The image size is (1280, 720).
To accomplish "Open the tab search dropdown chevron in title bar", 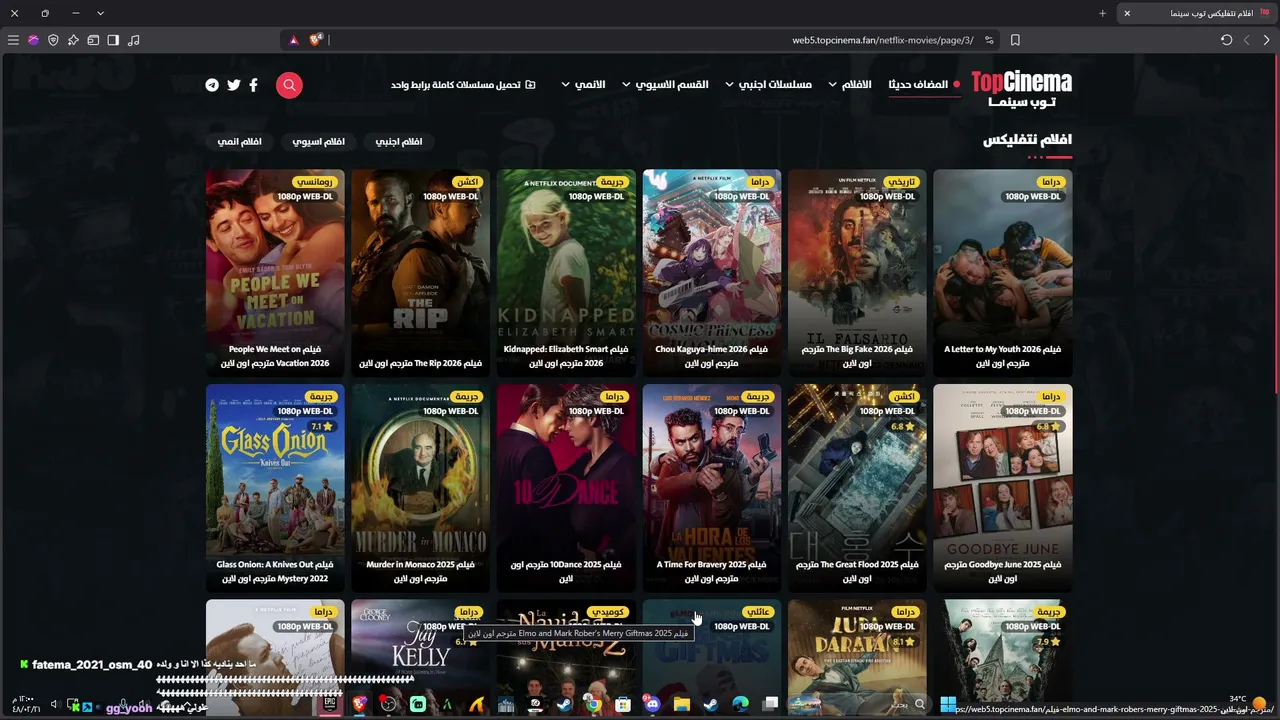I will pos(100,13).
